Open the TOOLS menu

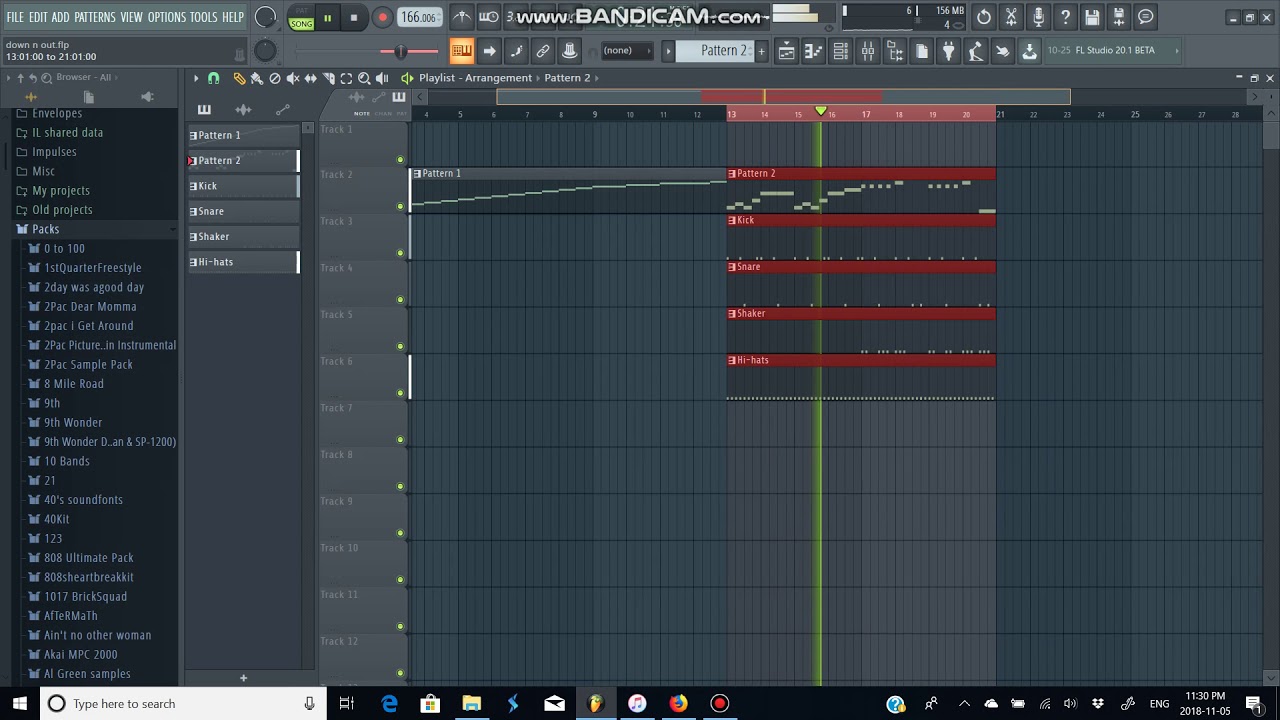(x=204, y=17)
